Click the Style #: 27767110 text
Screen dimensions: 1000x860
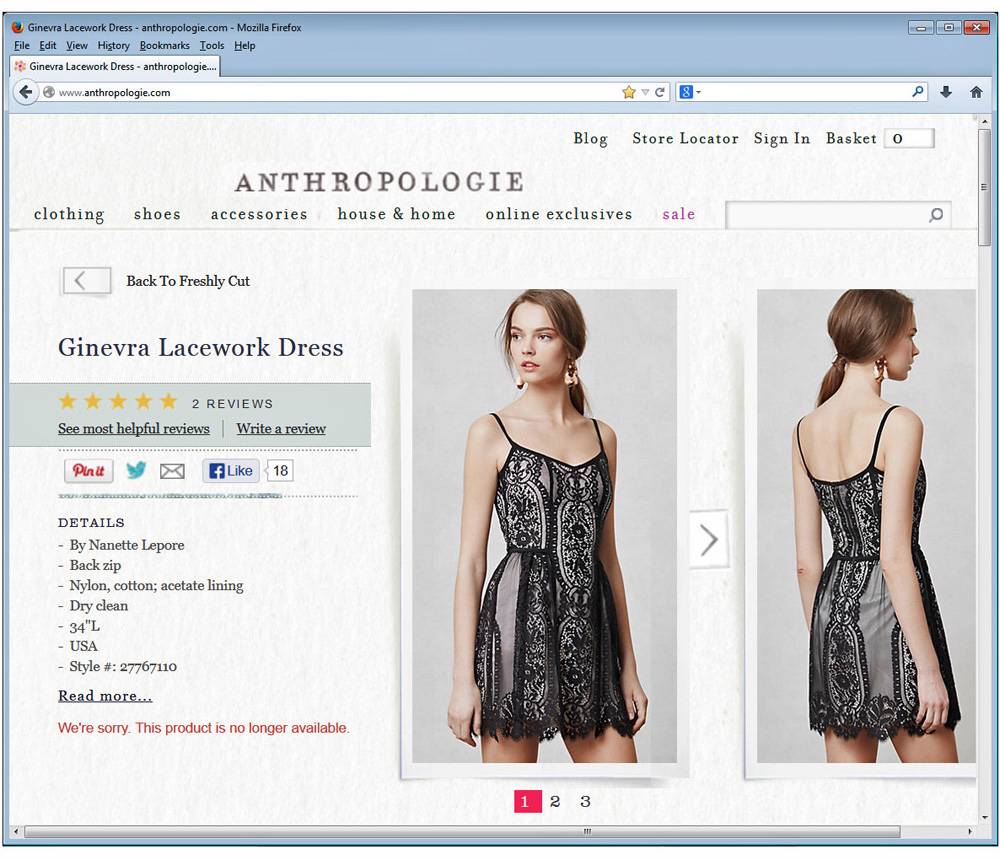click(123, 666)
